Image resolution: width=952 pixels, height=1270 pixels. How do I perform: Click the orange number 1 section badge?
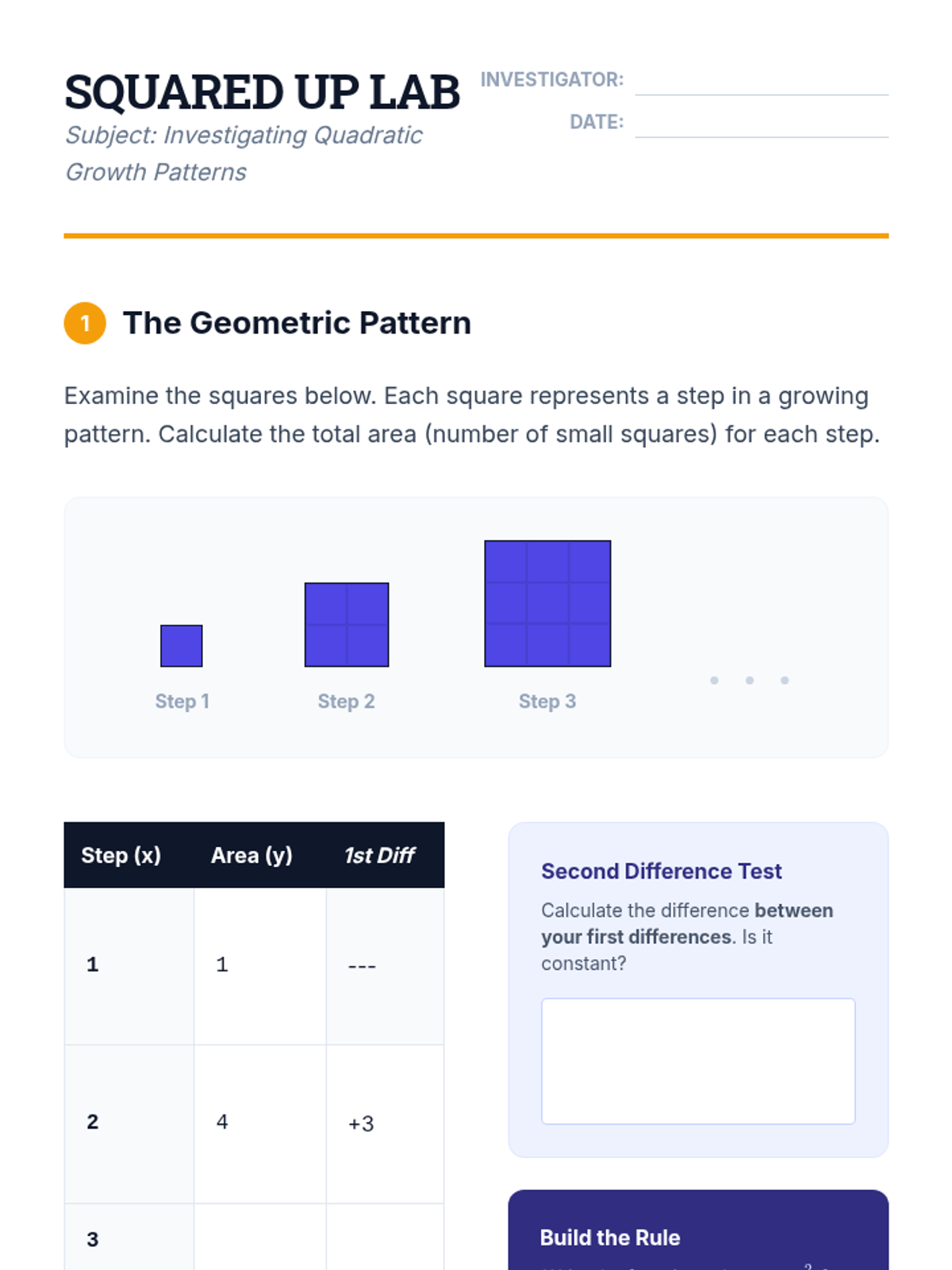(85, 323)
